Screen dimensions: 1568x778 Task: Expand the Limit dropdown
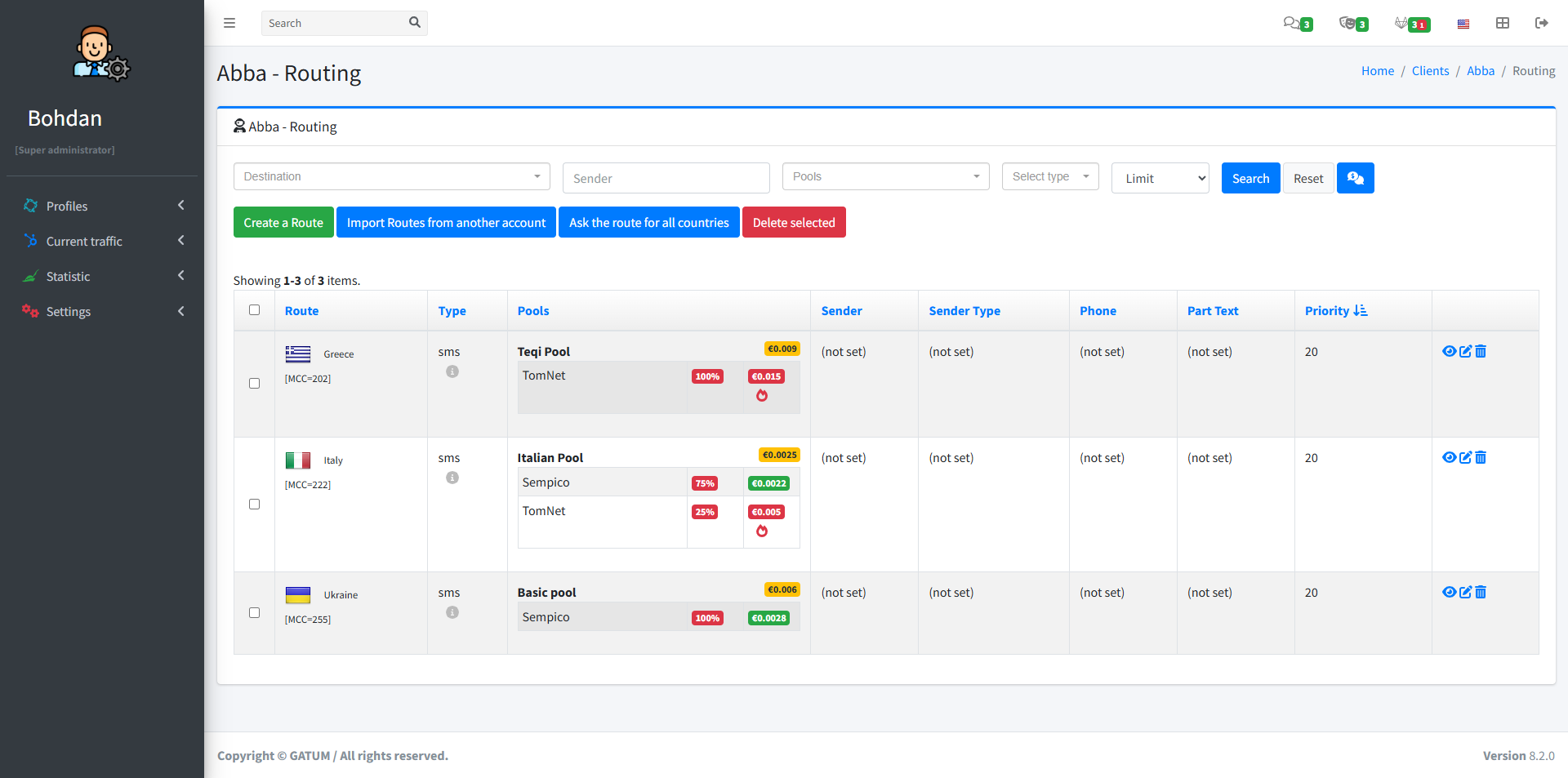point(1160,178)
